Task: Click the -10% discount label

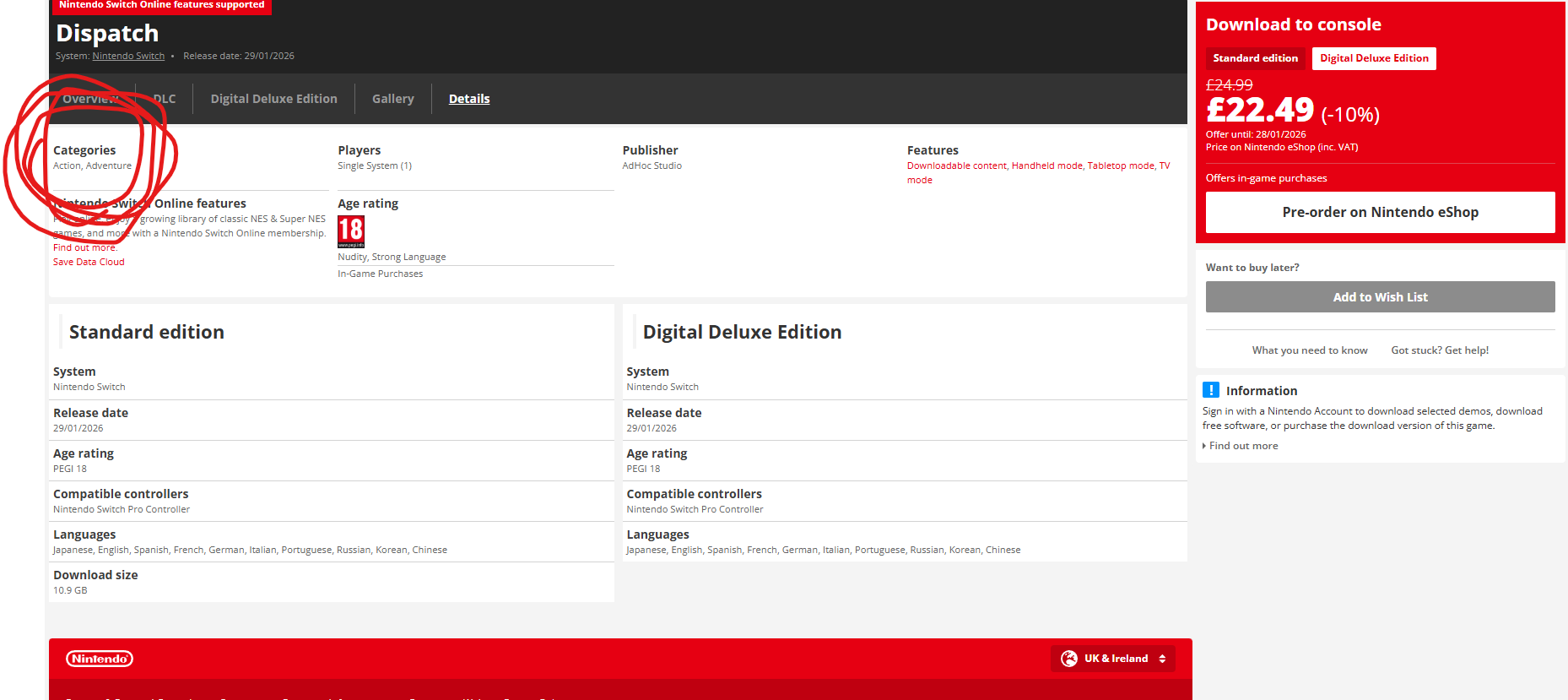Action: pos(1350,114)
